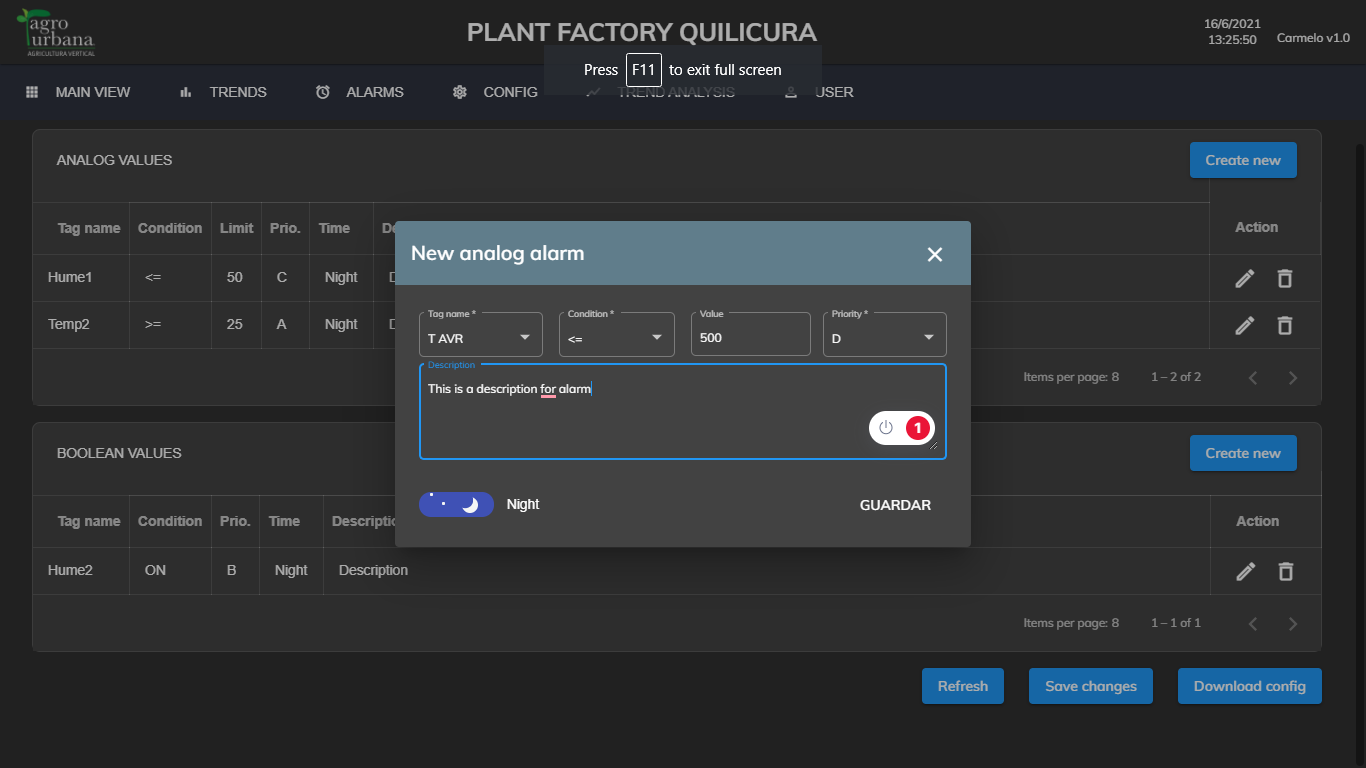Click the GUARDAR button
The image size is (1366, 768).
pos(895,505)
